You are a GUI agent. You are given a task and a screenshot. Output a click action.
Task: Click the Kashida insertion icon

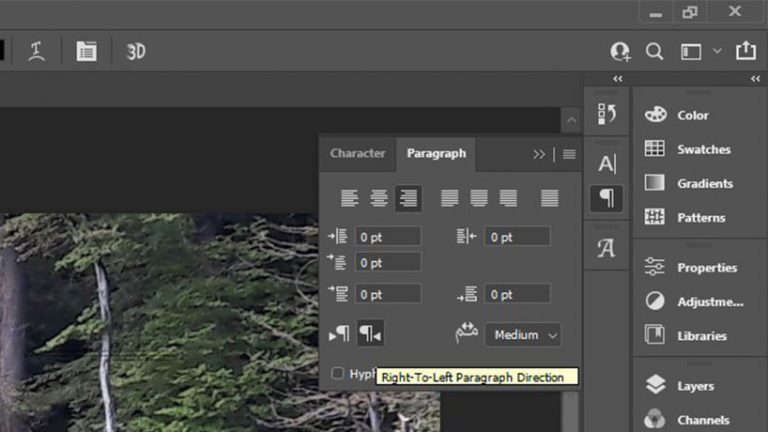tap(466, 333)
